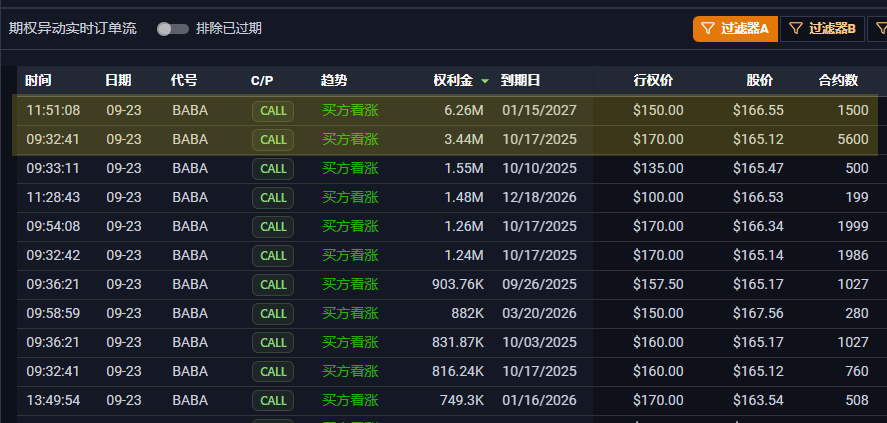Click the funnel icon on 过滤器A
887x423 pixels.
coord(708,29)
